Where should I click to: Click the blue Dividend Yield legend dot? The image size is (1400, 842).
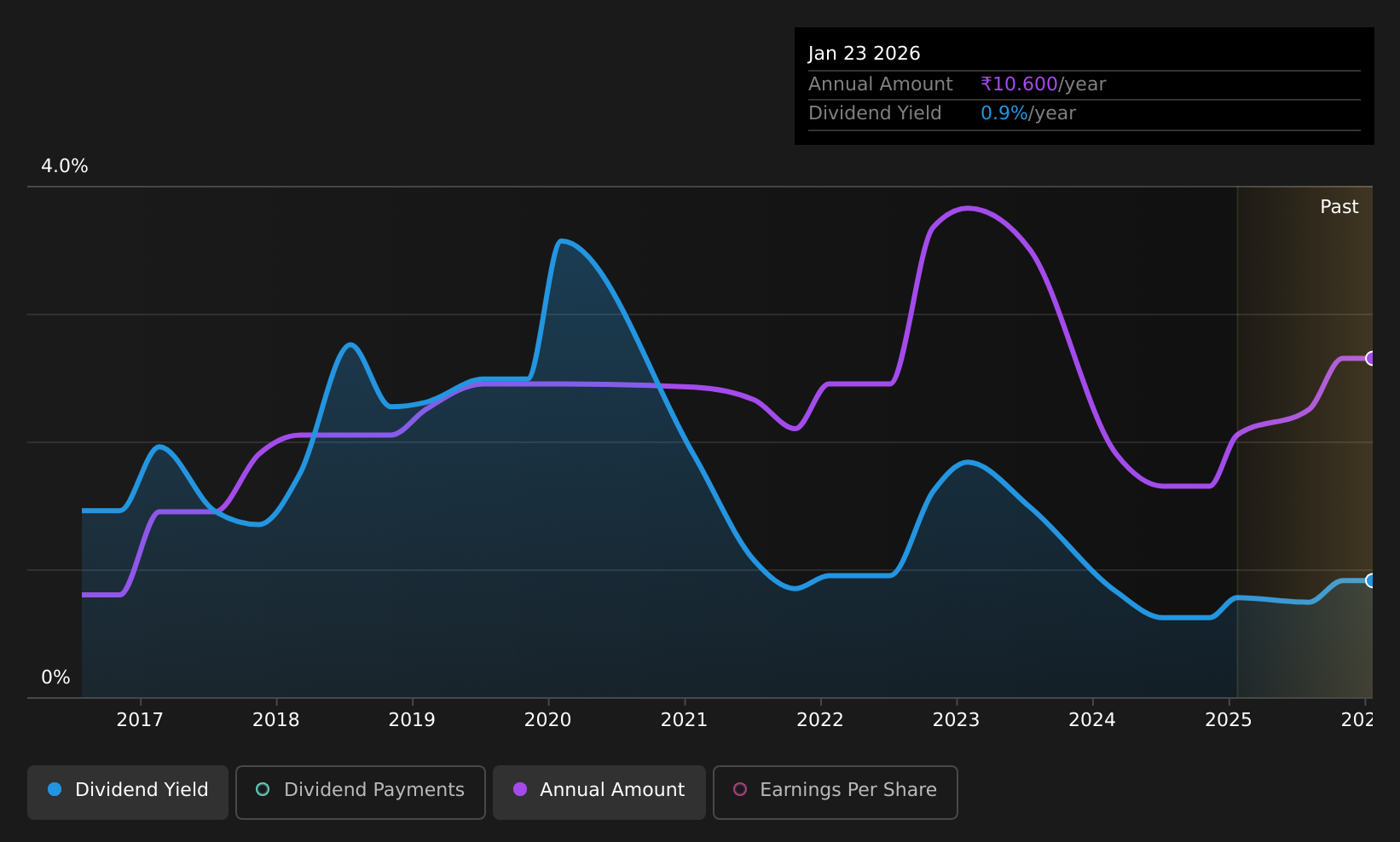click(x=55, y=789)
